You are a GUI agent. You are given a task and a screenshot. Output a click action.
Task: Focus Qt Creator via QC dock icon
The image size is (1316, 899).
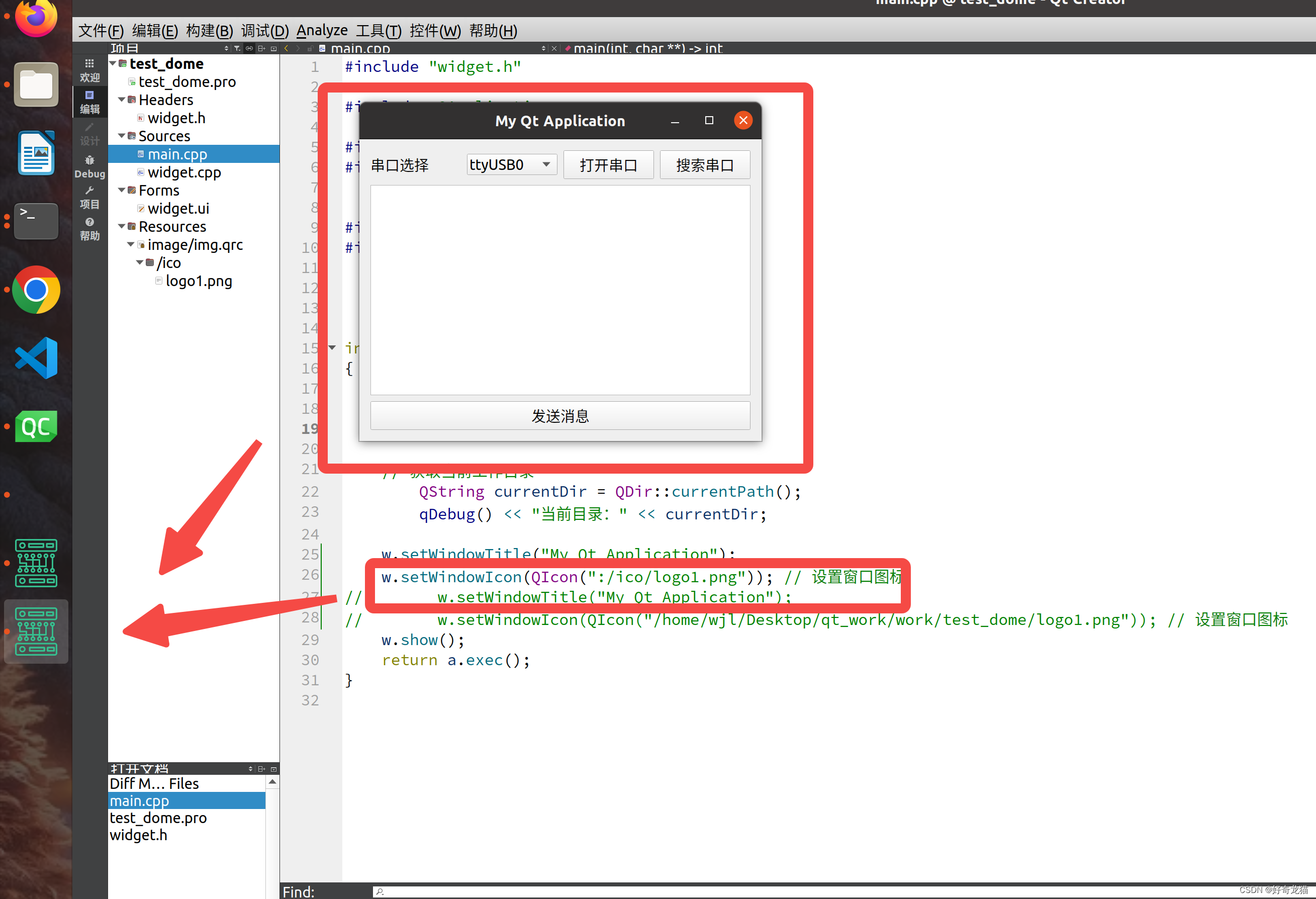tap(36, 426)
